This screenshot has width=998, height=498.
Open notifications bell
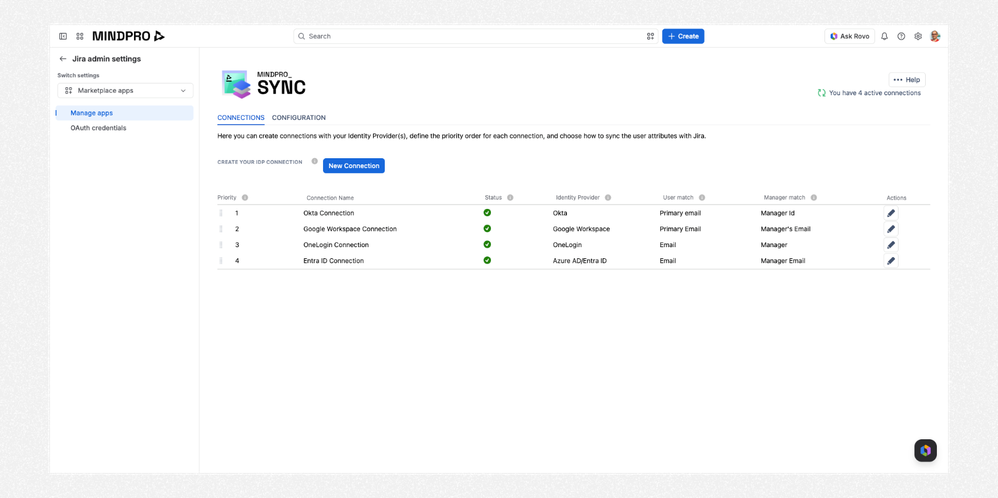point(884,36)
